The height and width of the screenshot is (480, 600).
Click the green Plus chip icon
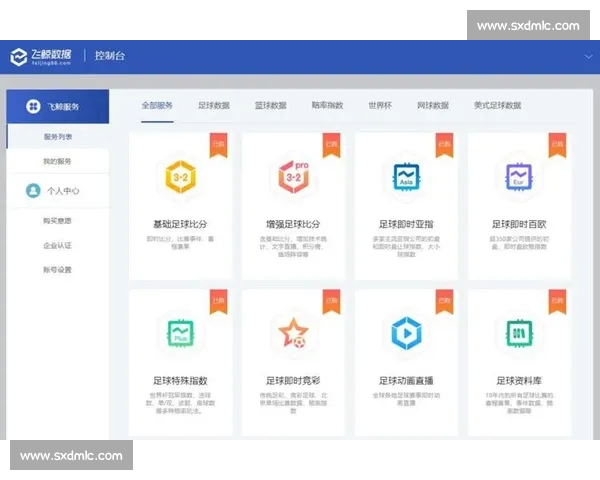181,333
